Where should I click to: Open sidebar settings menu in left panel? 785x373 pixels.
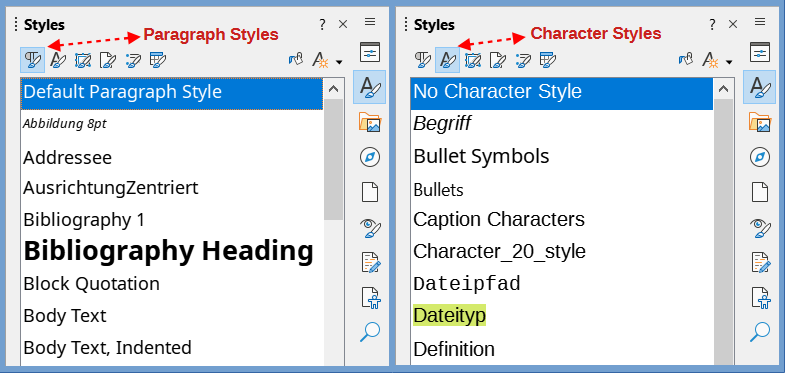(x=370, y=22)
